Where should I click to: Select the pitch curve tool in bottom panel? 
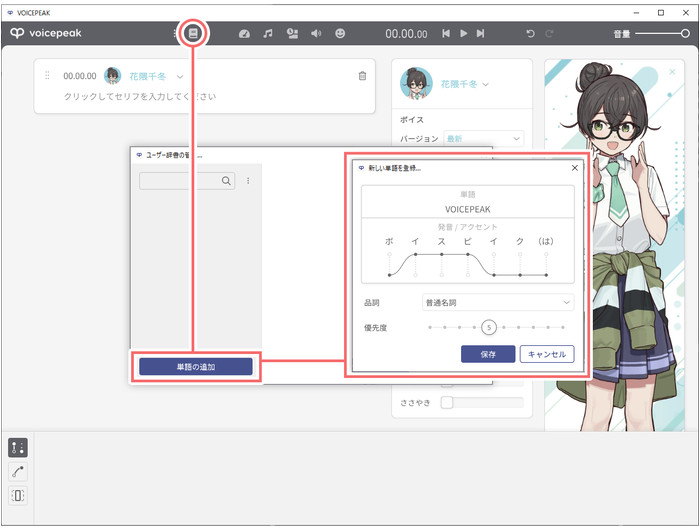click(x=18, y=472)
